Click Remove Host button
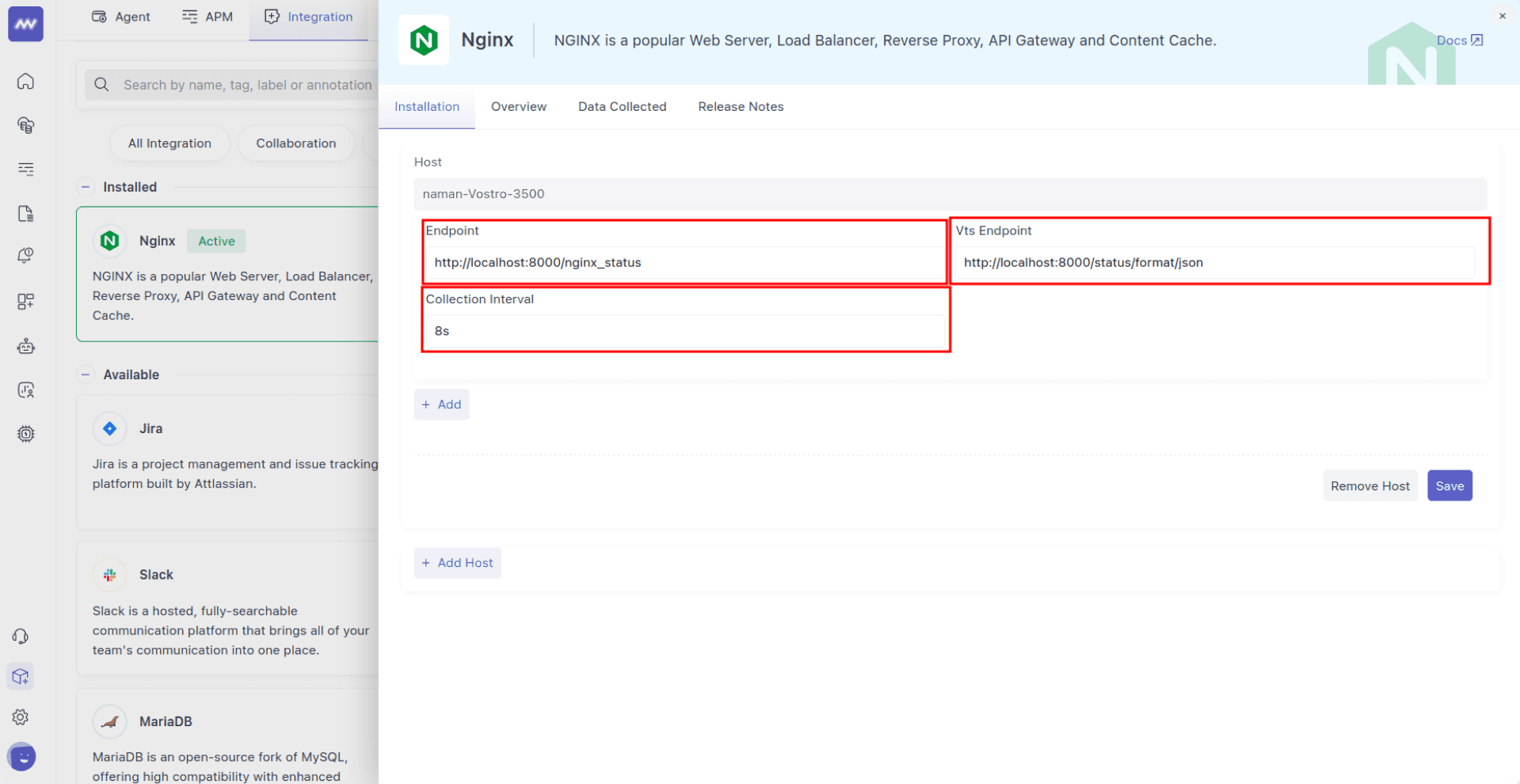This screenshot has height=784, width=1520. 1370,486
